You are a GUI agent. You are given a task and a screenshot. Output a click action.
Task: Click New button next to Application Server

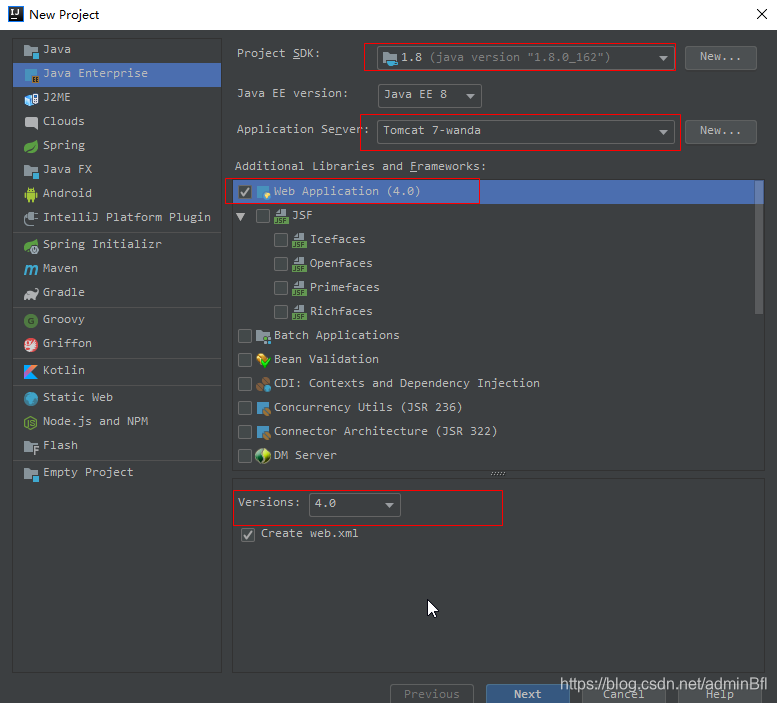point(721,132)
